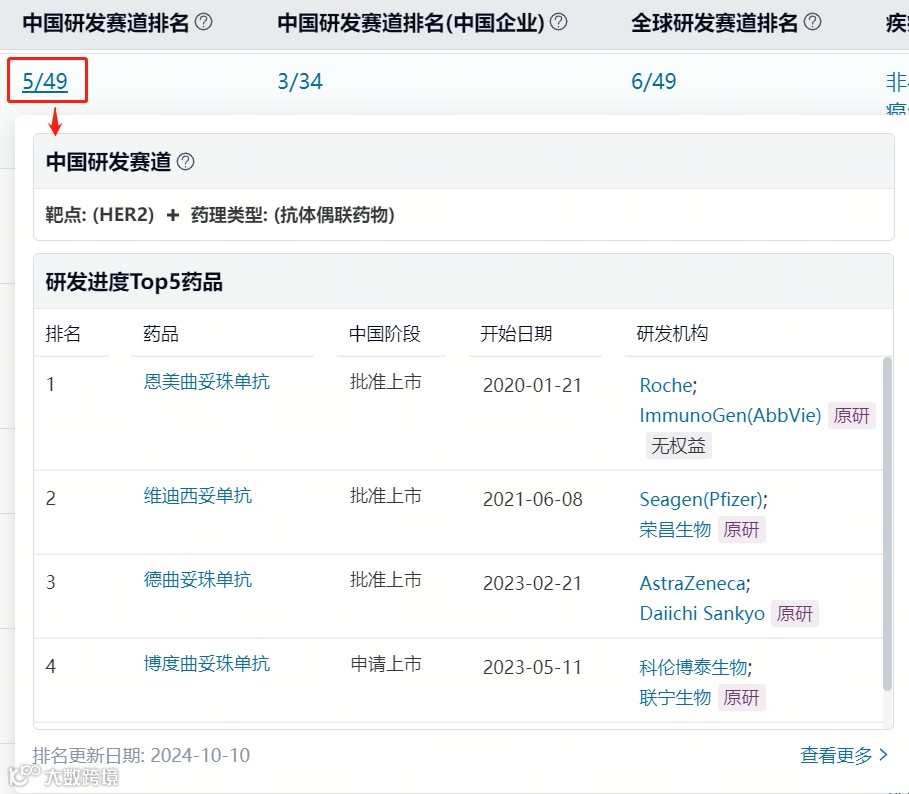Open help icon beside 中国研发赛道排名 header
909x794 pixels.
[x=203, y=22]
